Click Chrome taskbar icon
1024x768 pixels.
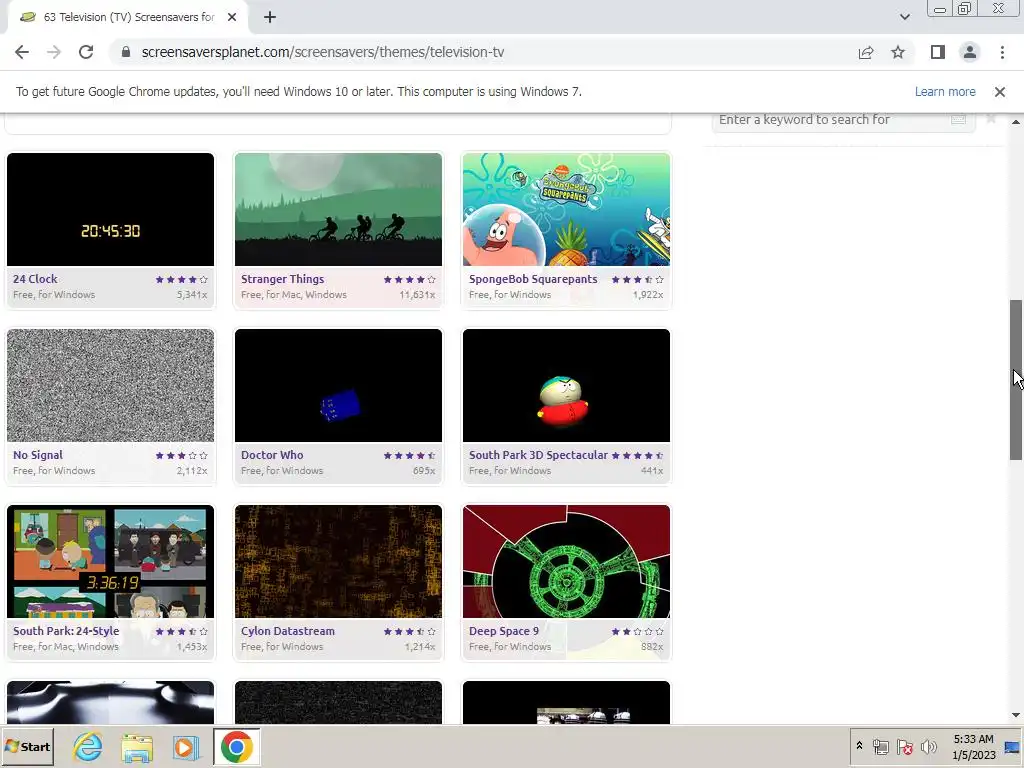pos(236,747)
